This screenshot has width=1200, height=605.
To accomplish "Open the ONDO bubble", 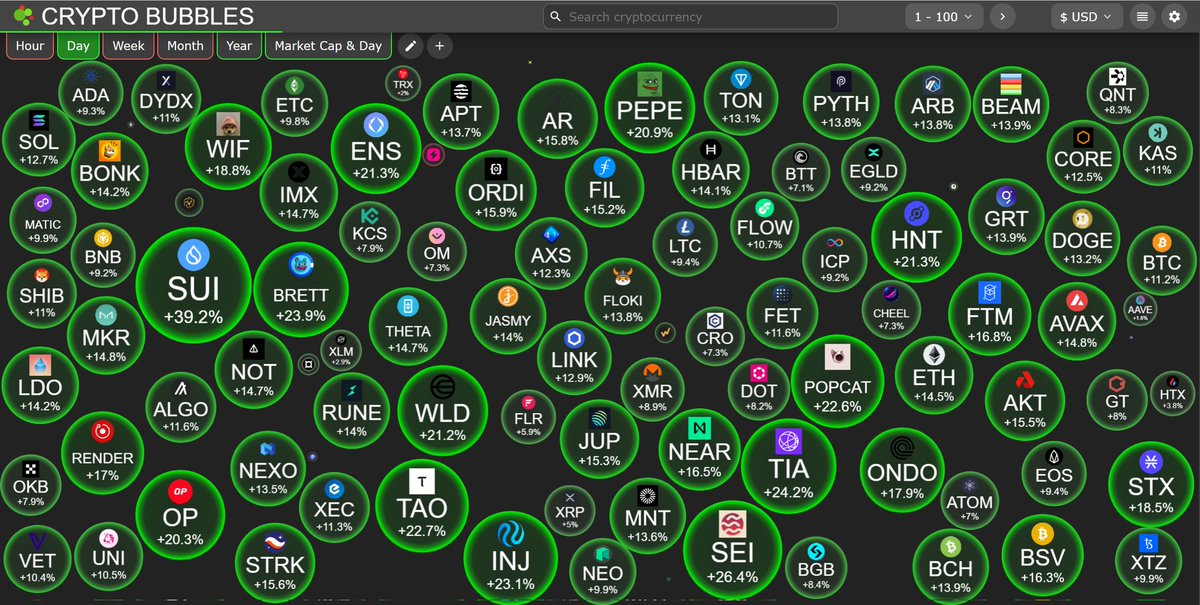I will tap(902, 470).
